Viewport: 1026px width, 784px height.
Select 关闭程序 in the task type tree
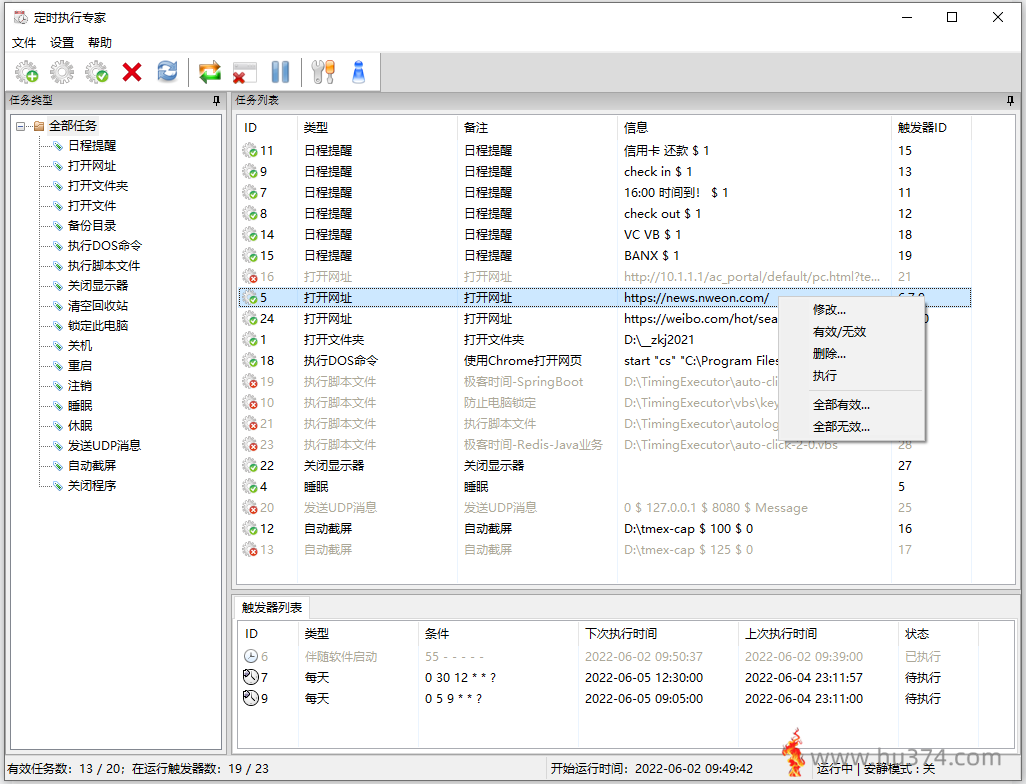coord(92,486)
